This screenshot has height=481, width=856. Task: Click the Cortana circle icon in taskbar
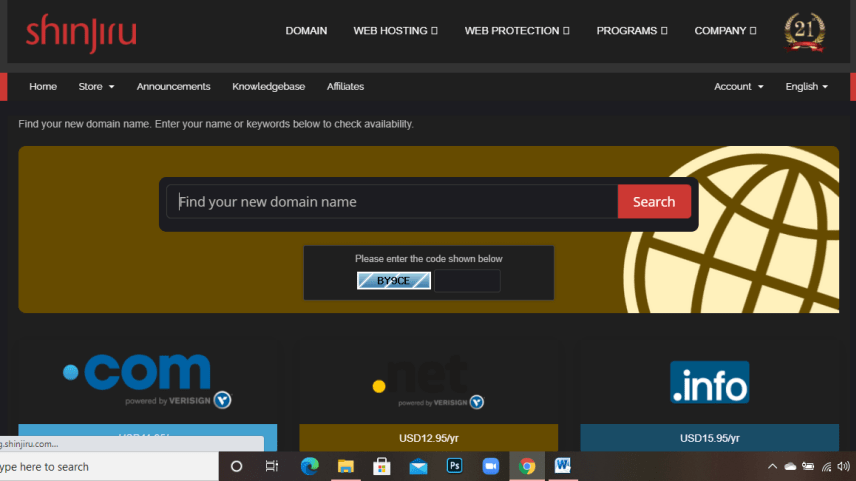coord(236,466)
